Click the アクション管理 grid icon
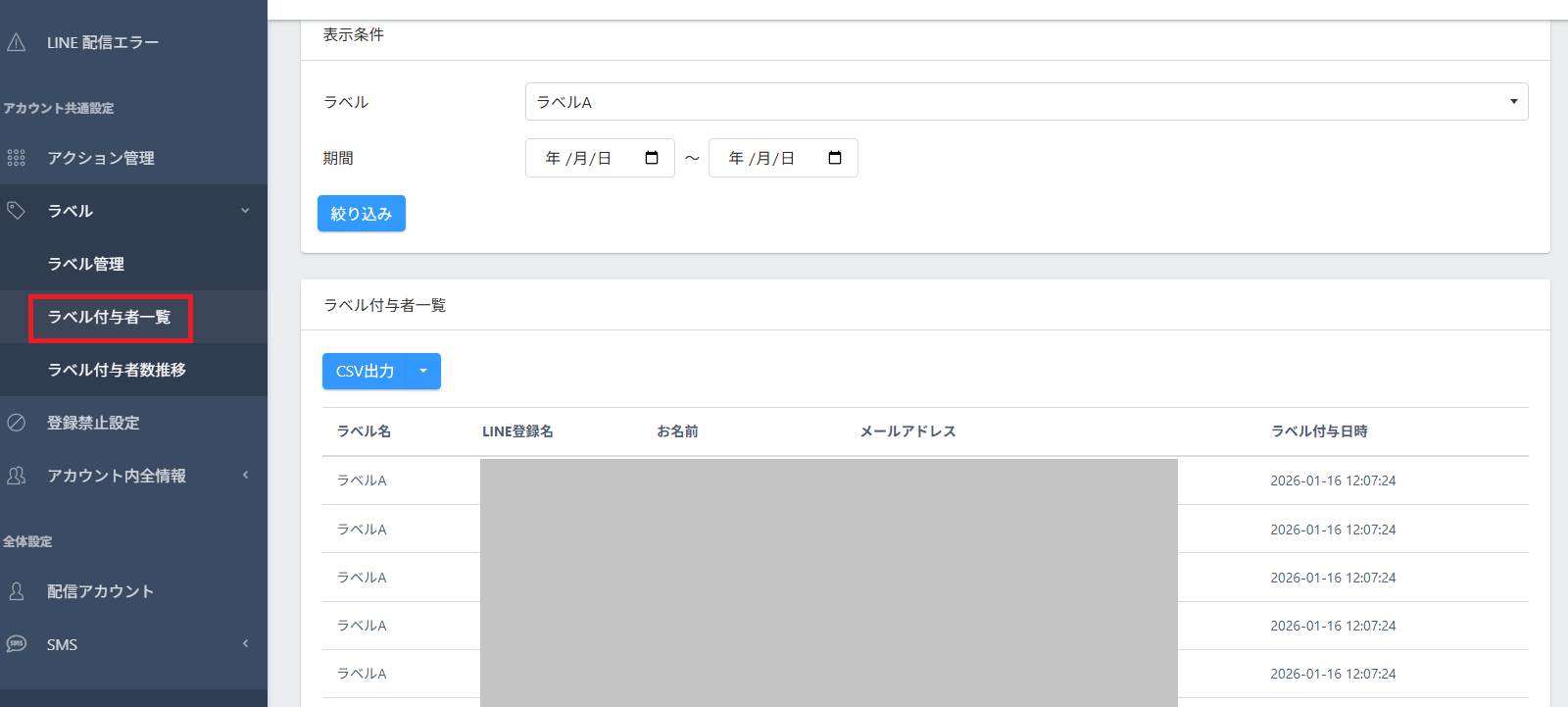The width and height of the screenshot is (1568, 707). (x=17, y=158)
